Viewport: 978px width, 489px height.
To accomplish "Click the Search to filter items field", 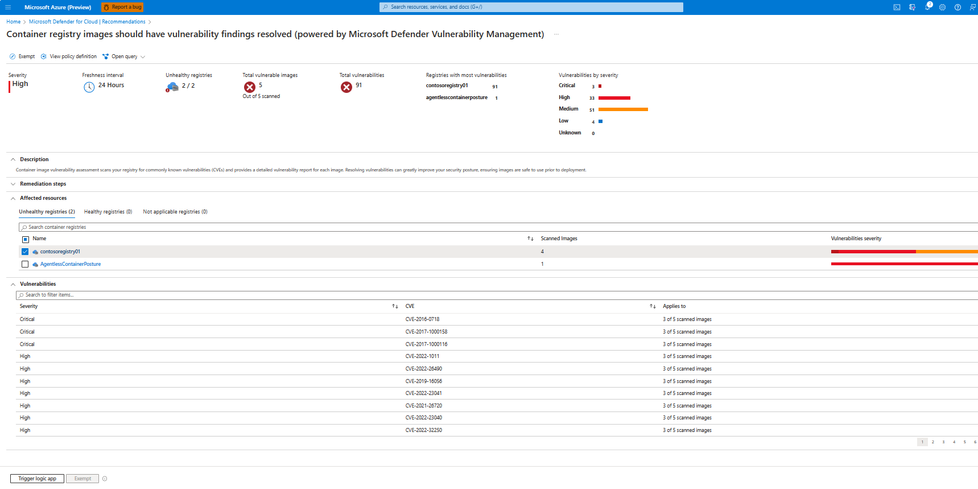I will (498, 294).
